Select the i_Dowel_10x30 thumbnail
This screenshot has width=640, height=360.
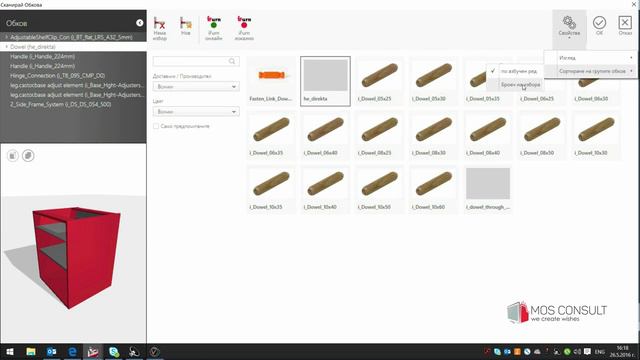(x=597, y=136)
